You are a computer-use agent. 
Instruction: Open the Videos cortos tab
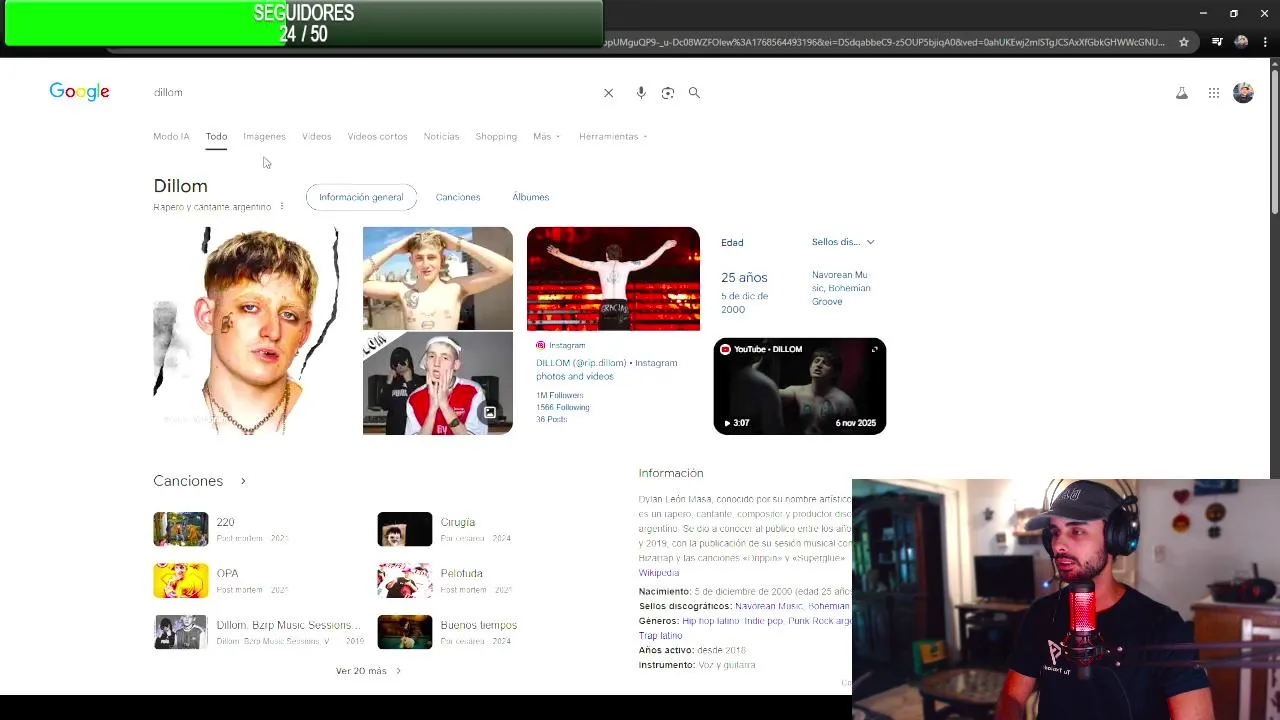377,136
